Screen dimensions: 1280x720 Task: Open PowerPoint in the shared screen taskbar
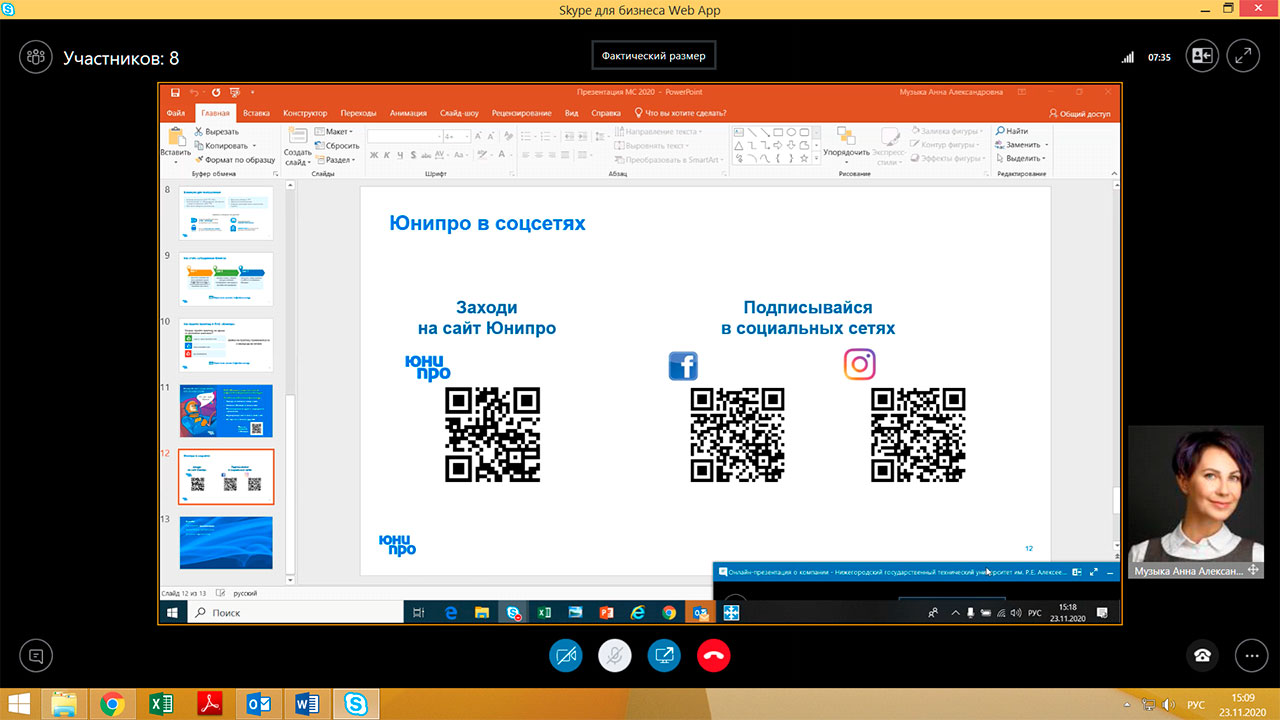pos(606,613)
